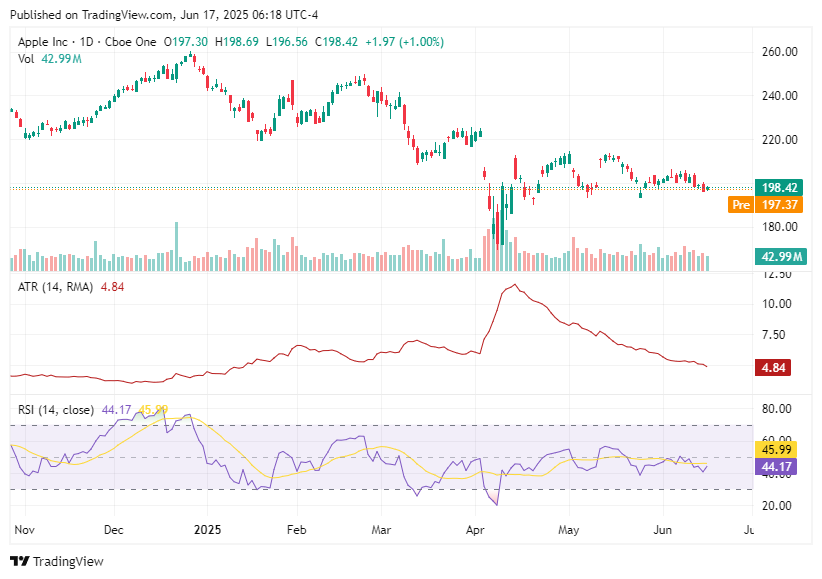822x579 pixels.
Task: Click the orange Pre 197.37 pre-market label
Action: click(765, 205)
